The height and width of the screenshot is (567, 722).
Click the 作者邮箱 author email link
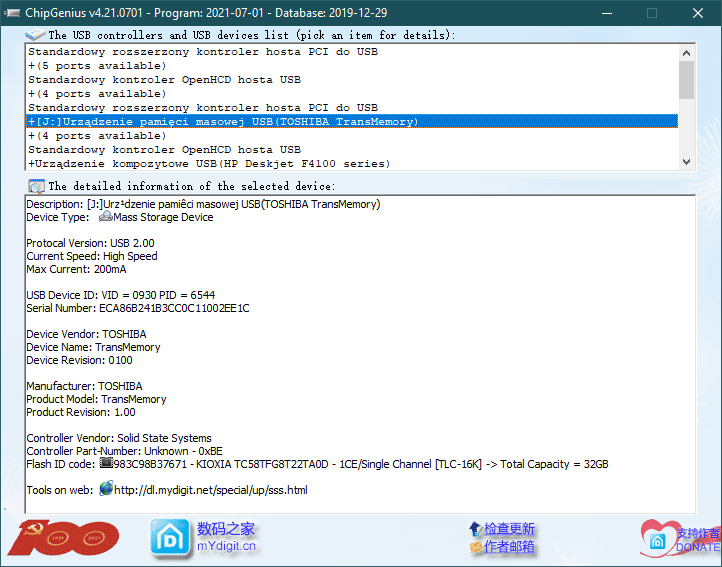(509, 547)
